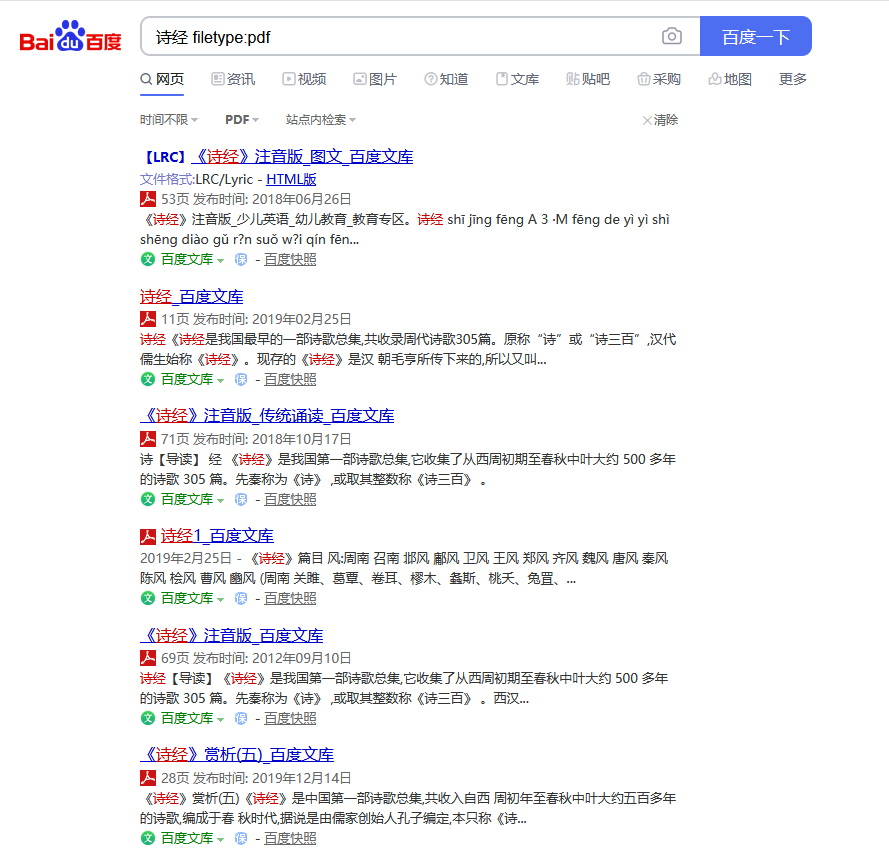Switch to the 资讯 tab
Viewport: 889px width, 852px height.
coord(233,79)
